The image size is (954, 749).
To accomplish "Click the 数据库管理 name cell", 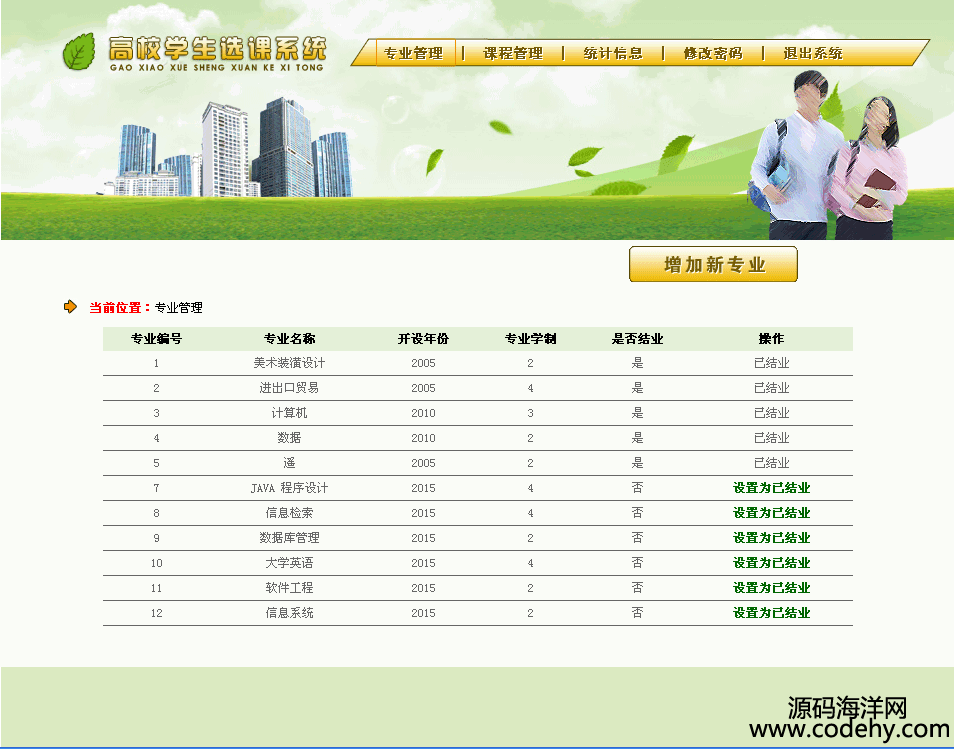I will [x=289, y=538].
